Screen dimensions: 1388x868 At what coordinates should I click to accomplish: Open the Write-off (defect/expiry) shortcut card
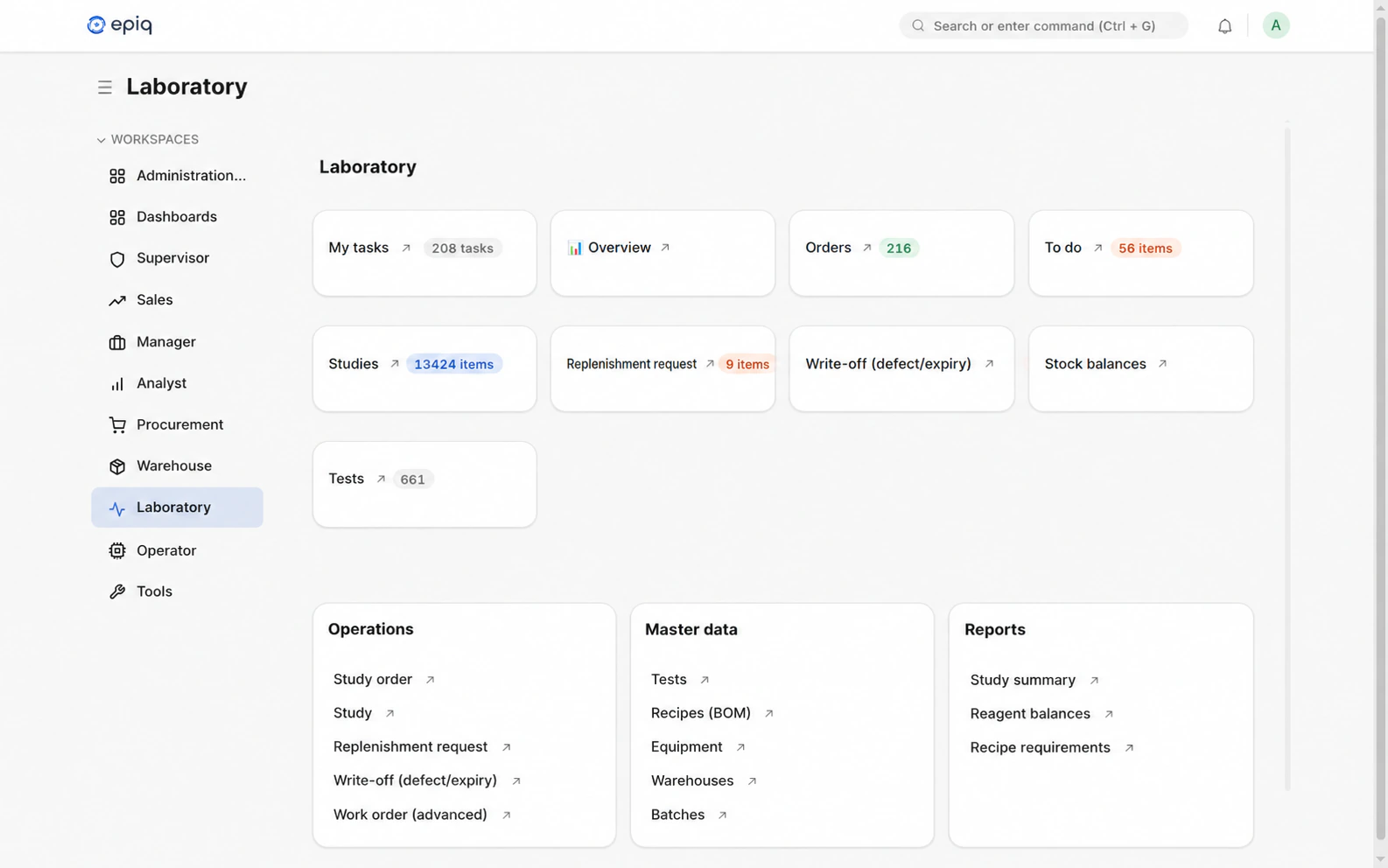point(901,368)
